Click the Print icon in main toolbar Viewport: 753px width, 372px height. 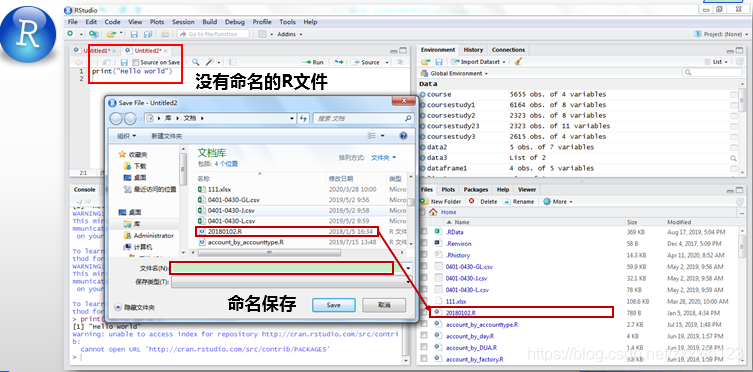(x=165, y=34)
